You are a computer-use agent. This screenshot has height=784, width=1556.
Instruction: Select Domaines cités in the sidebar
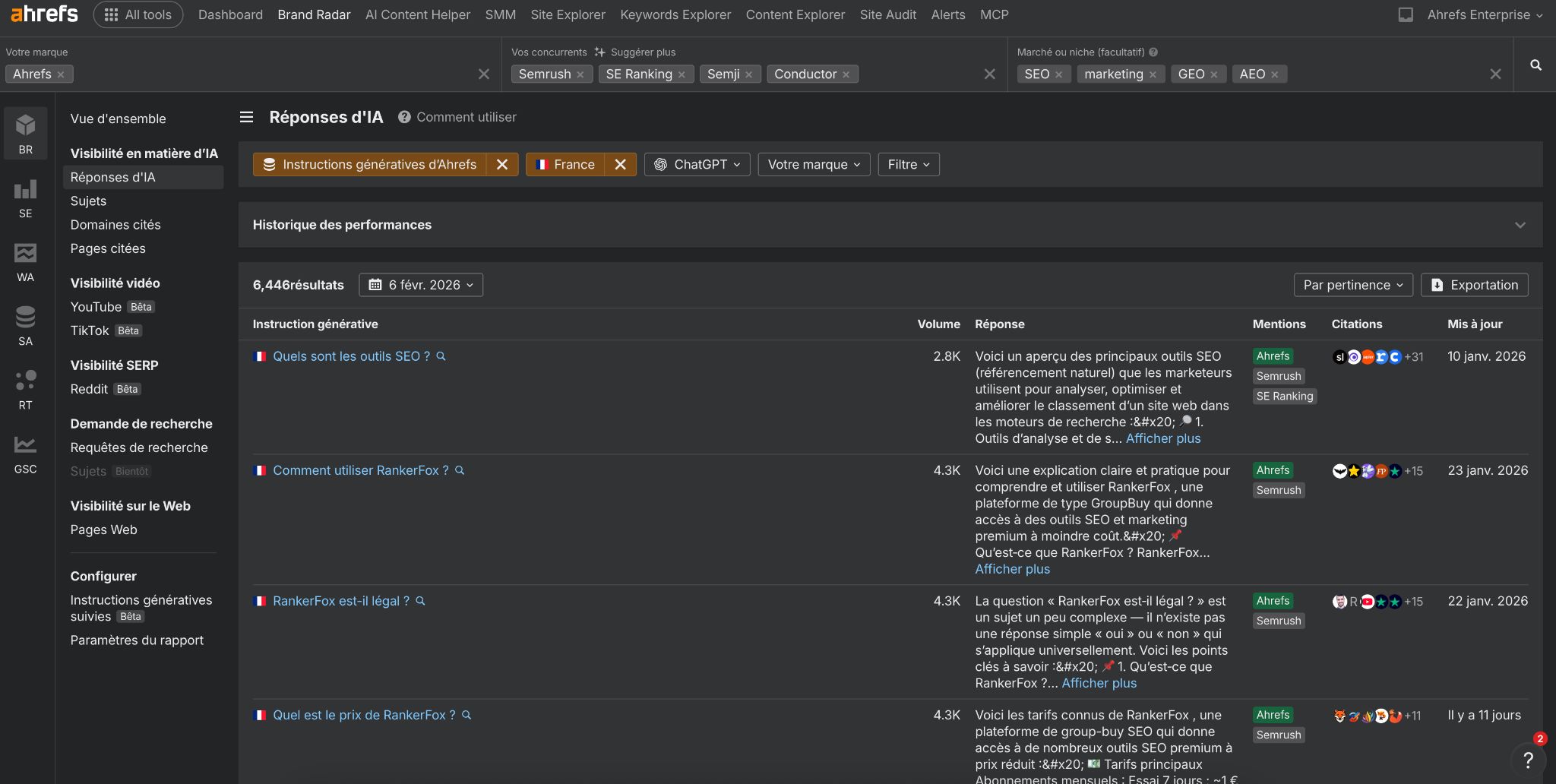(115, 225)
